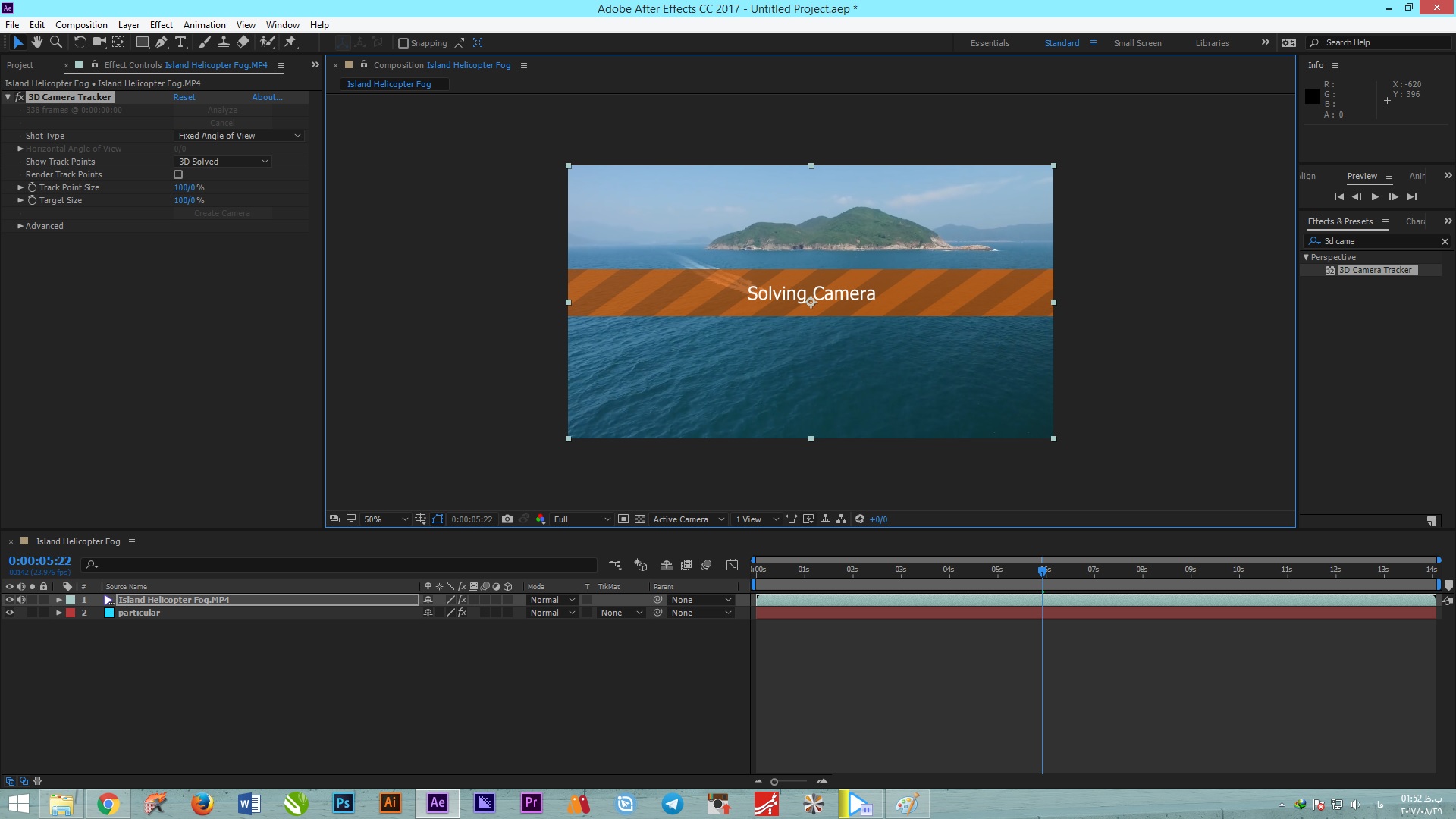The width and height of the screenshot is (1456, 819).
Task: Toggle visibility eye icon for particular layer
Action: click(10, 612)
